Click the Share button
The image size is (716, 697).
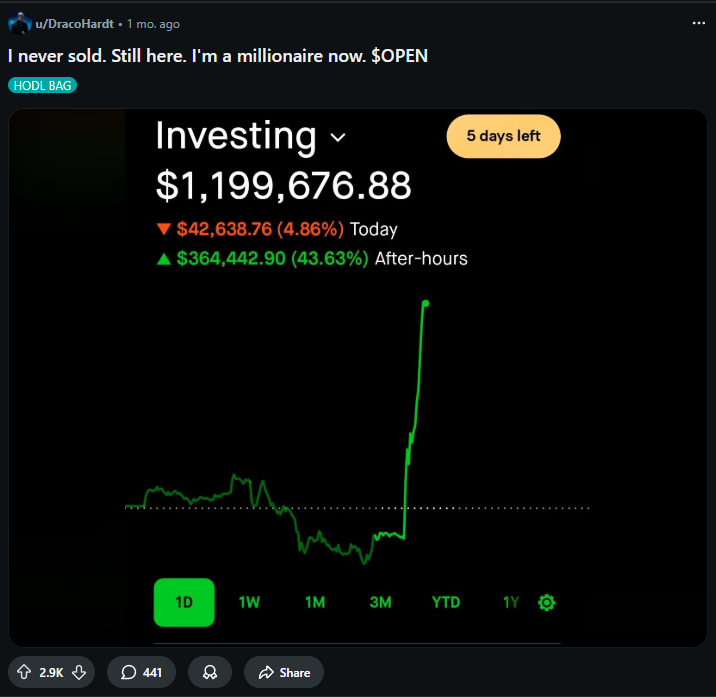pos(284,672)
